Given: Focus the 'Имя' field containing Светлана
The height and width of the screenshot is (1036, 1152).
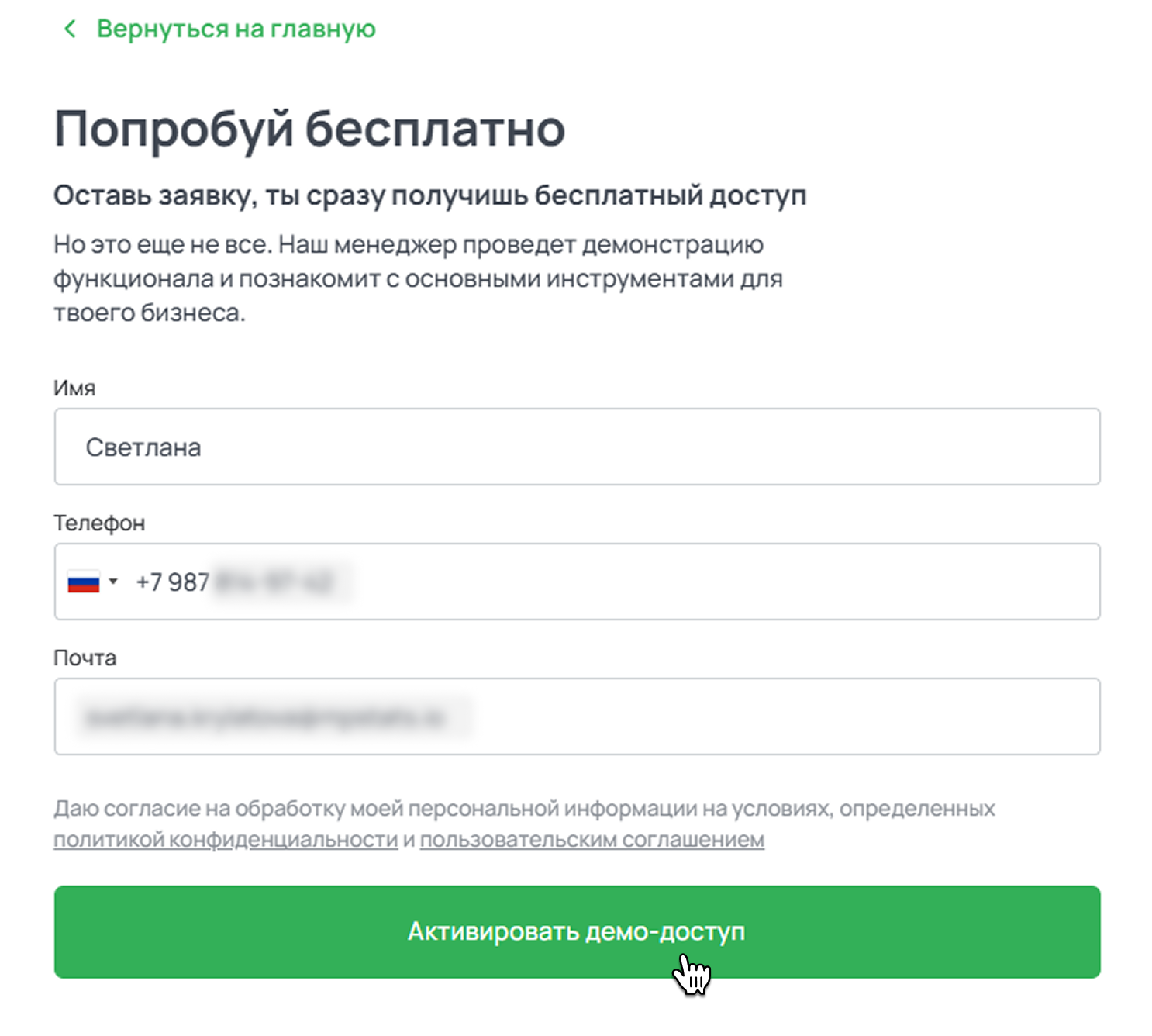Looking at the screenshot, I should coord(577,447).
